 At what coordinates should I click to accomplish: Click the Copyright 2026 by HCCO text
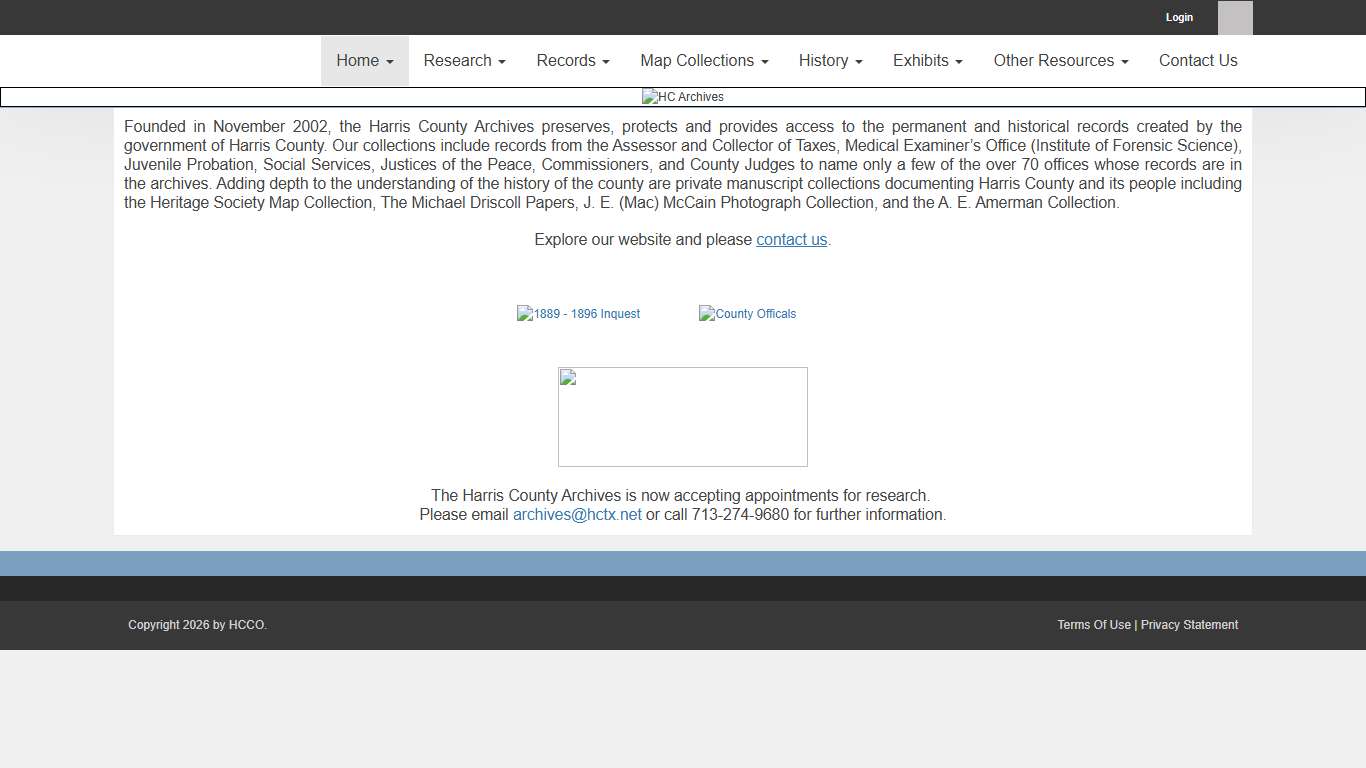pos(197,625)
